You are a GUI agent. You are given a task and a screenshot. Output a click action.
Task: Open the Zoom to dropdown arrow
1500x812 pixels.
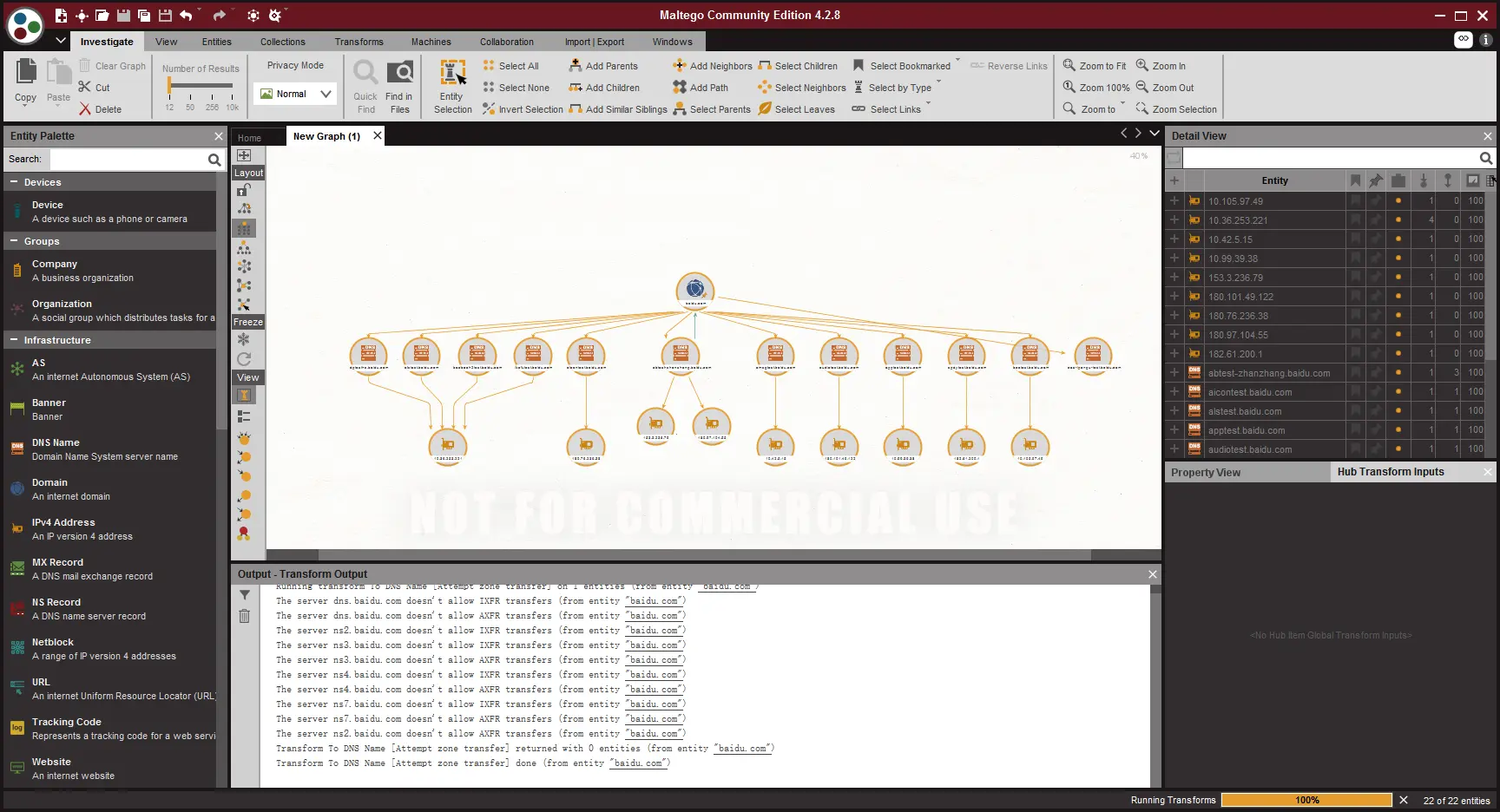pos(1122,105)
